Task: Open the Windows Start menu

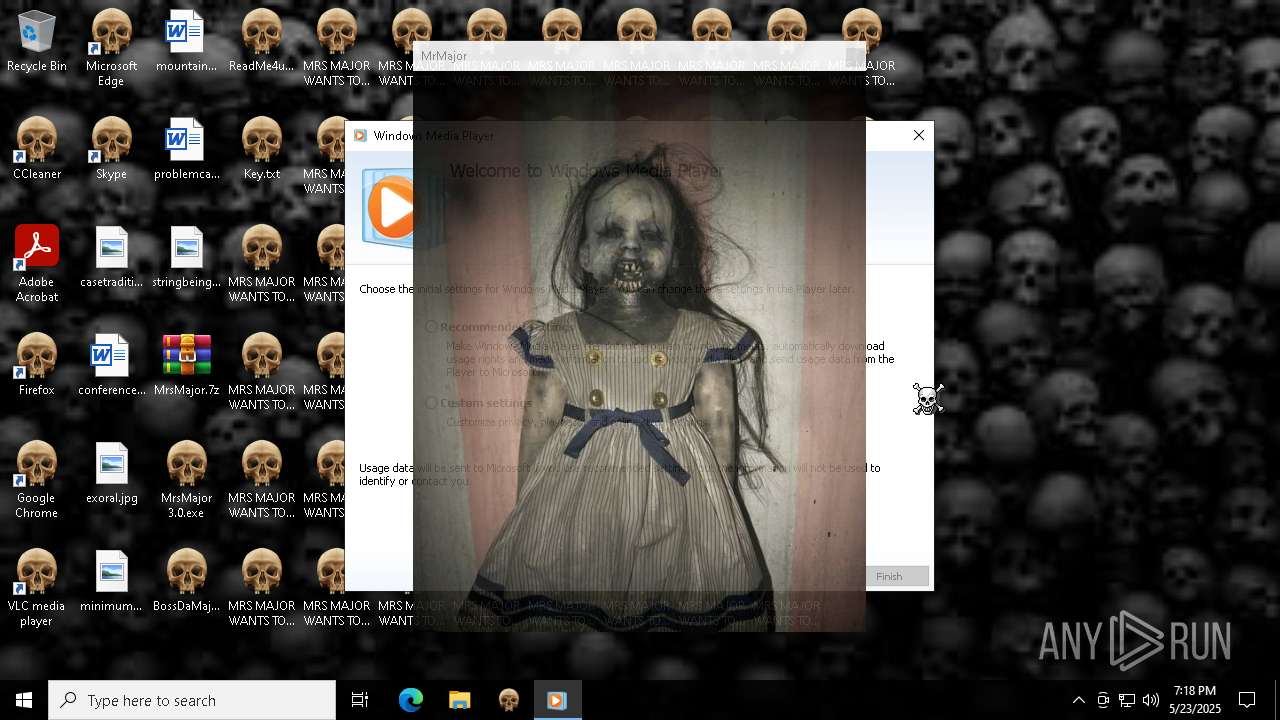Action: point(24,700)
